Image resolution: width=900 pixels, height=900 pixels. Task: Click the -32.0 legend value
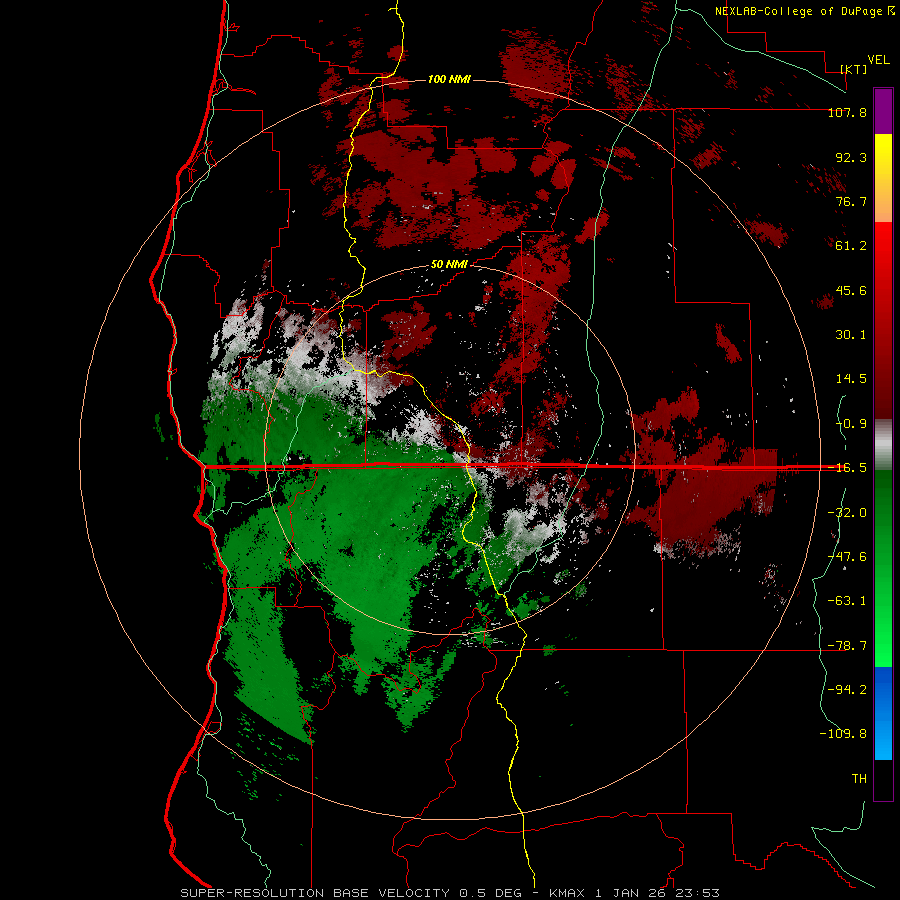click(847, 513)
